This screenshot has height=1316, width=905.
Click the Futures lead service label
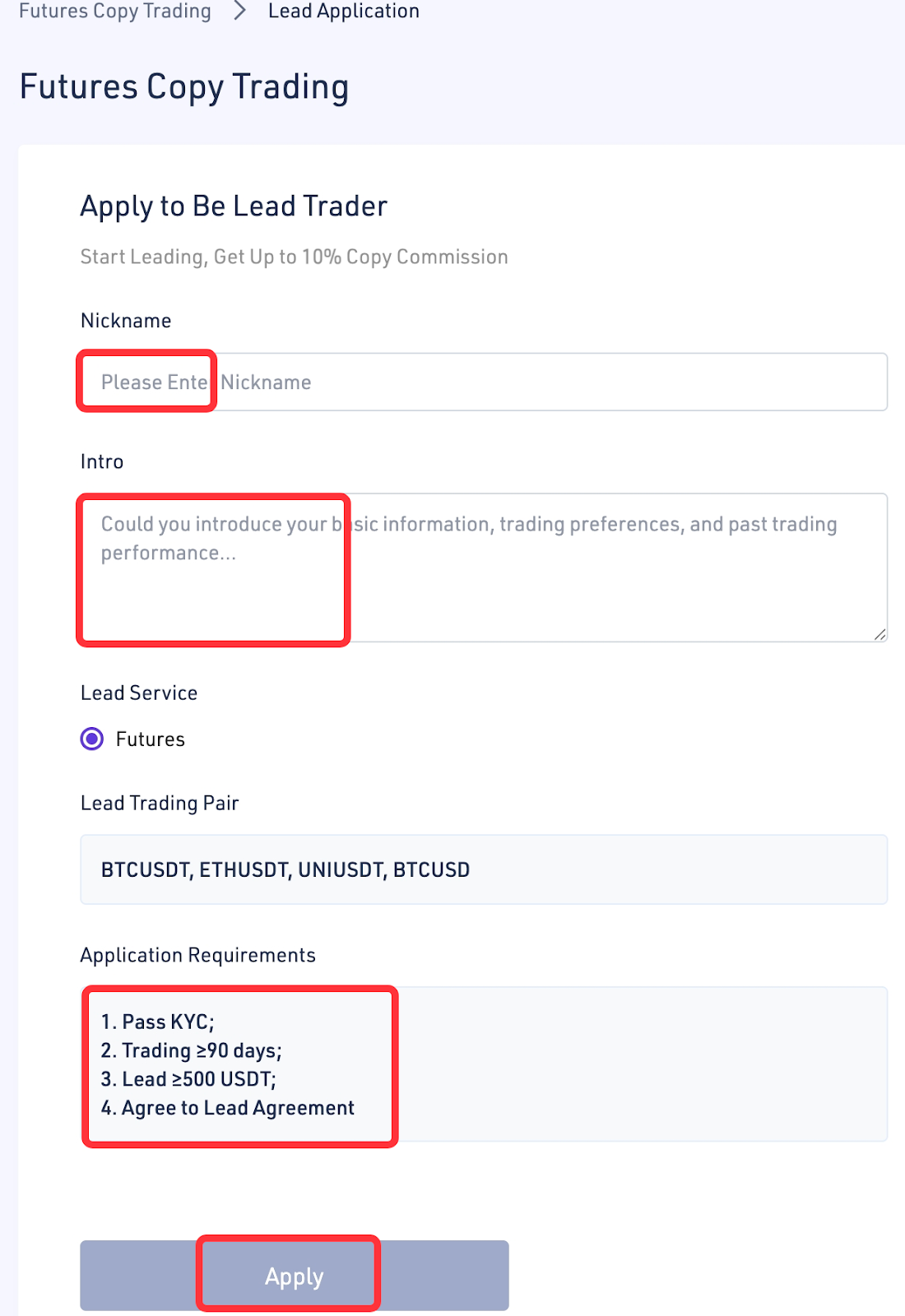coord(151,739)
